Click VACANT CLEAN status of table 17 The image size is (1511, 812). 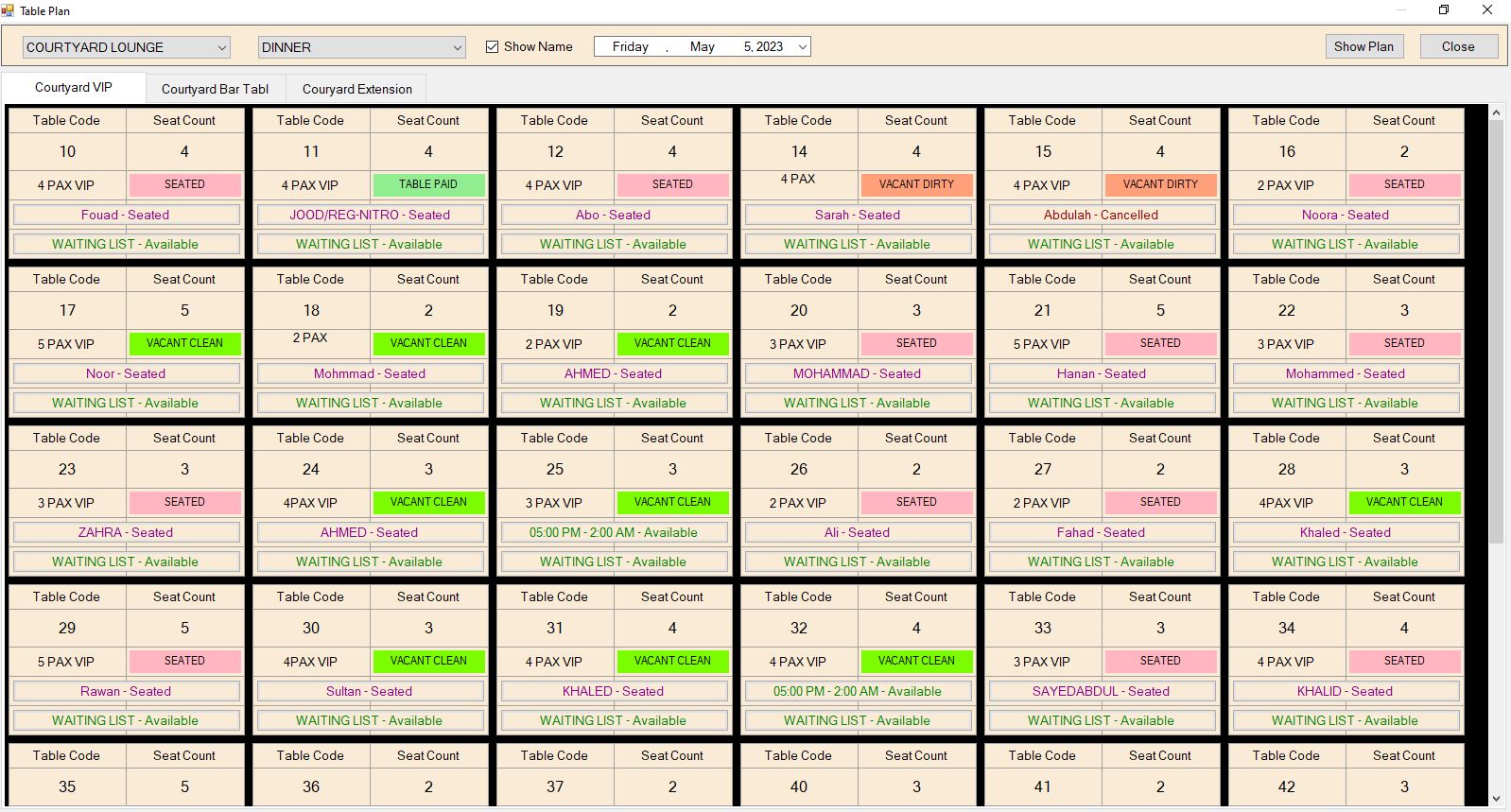tap(184, 343)
